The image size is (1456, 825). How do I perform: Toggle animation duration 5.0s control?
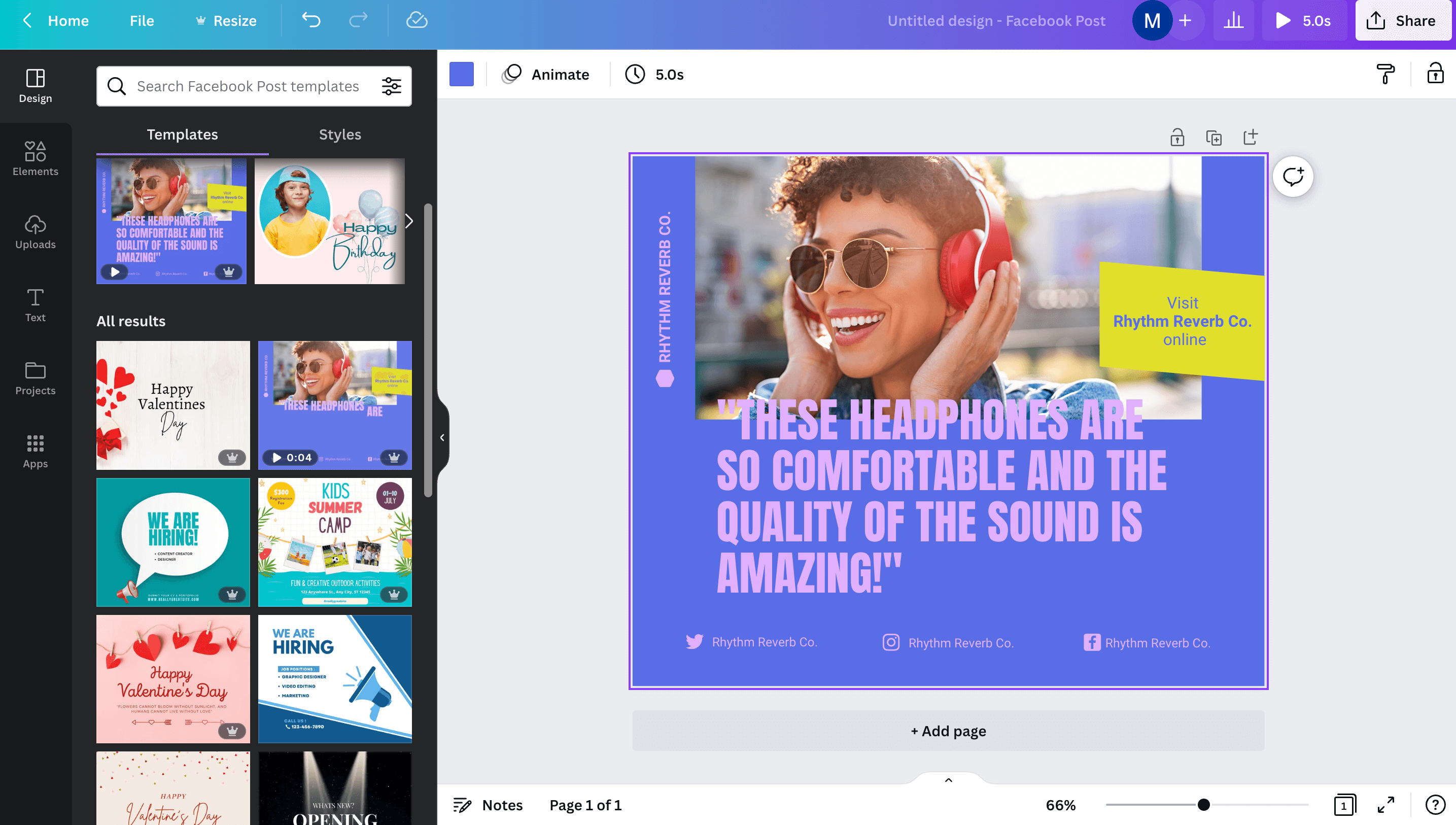(x=655, y=74)
